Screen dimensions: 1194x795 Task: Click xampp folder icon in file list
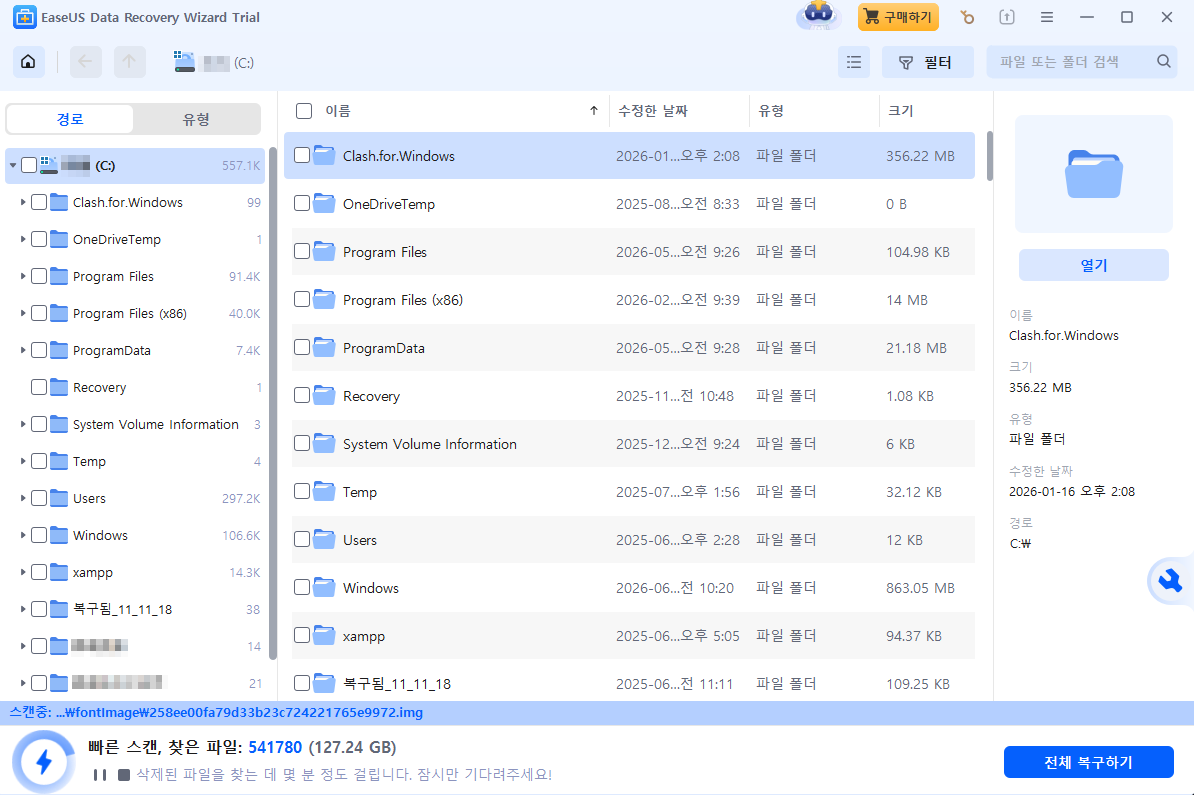pos(324,635)
